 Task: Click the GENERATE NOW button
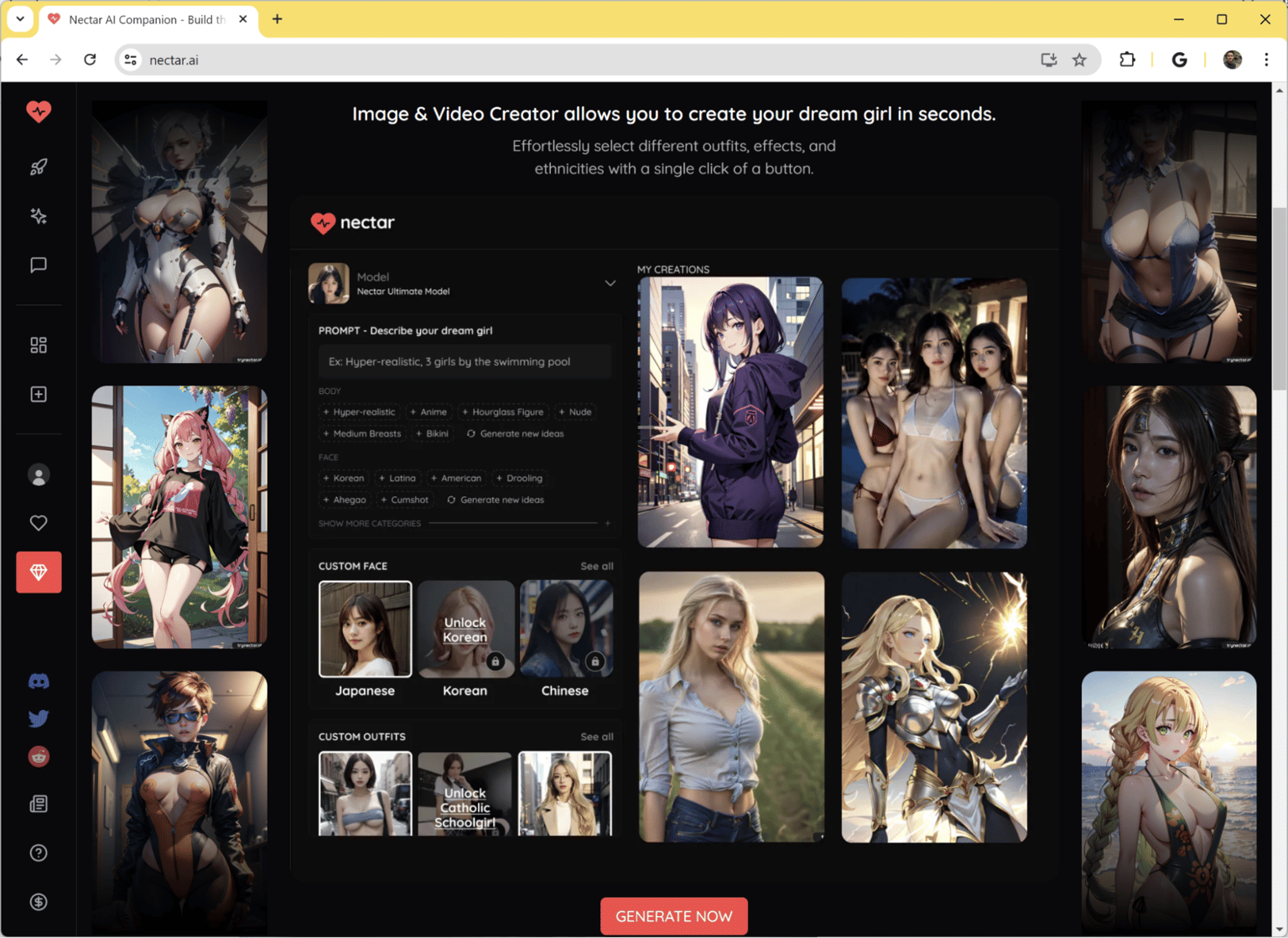(674, 916)
